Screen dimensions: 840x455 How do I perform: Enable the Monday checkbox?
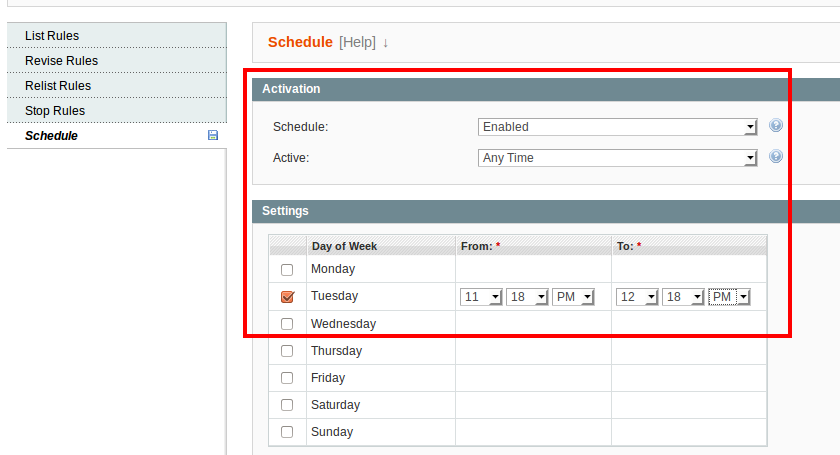point(288,270)
